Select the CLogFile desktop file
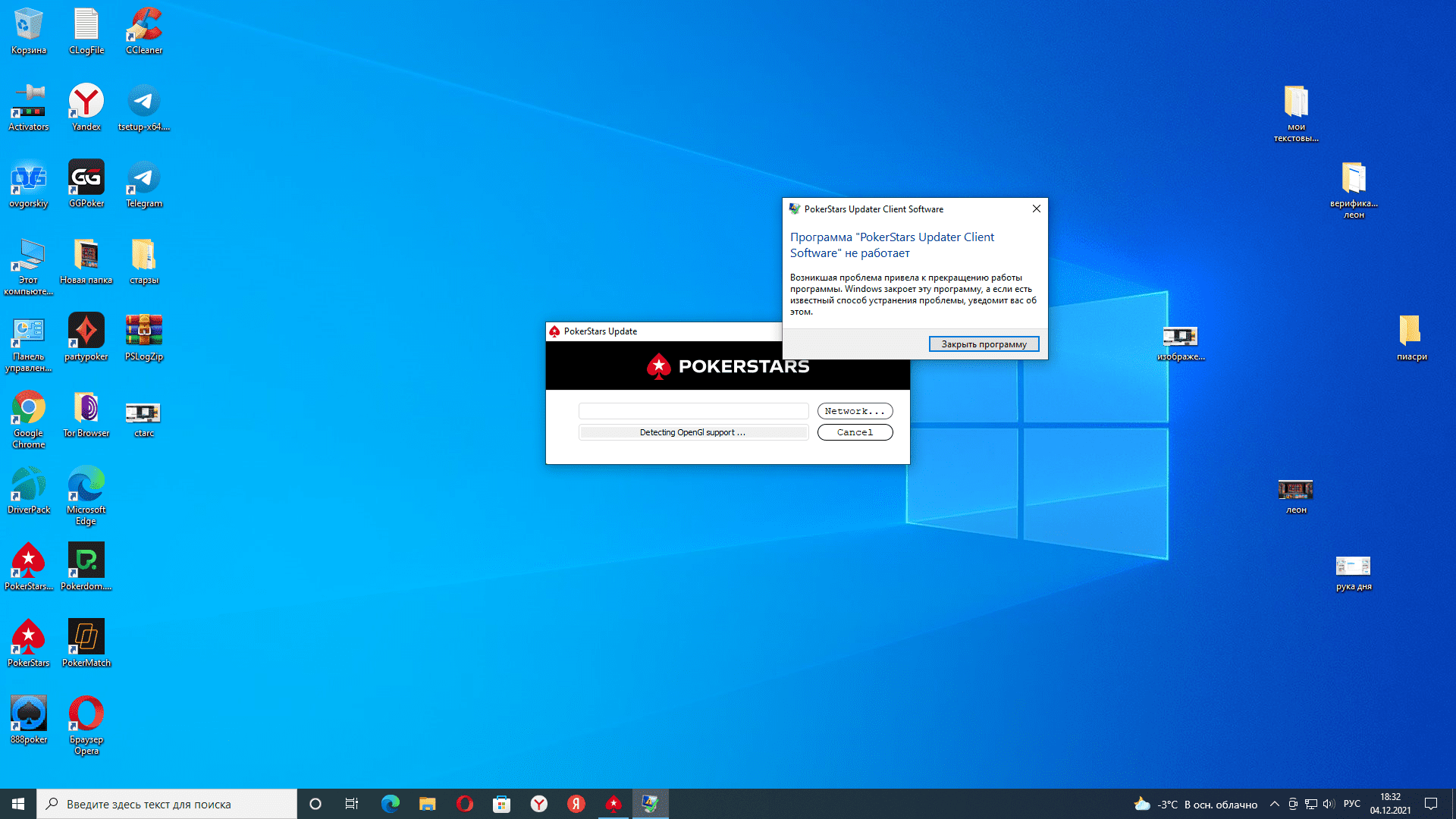 click(x=86, y=32)
